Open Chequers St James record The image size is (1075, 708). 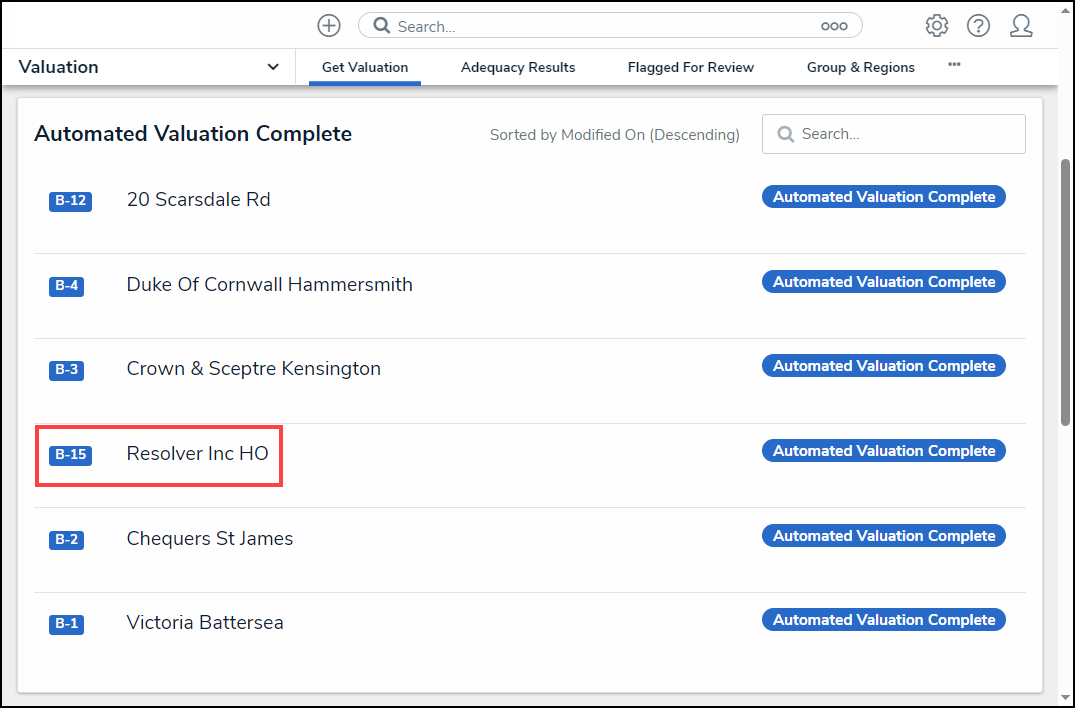coord(210,539)
